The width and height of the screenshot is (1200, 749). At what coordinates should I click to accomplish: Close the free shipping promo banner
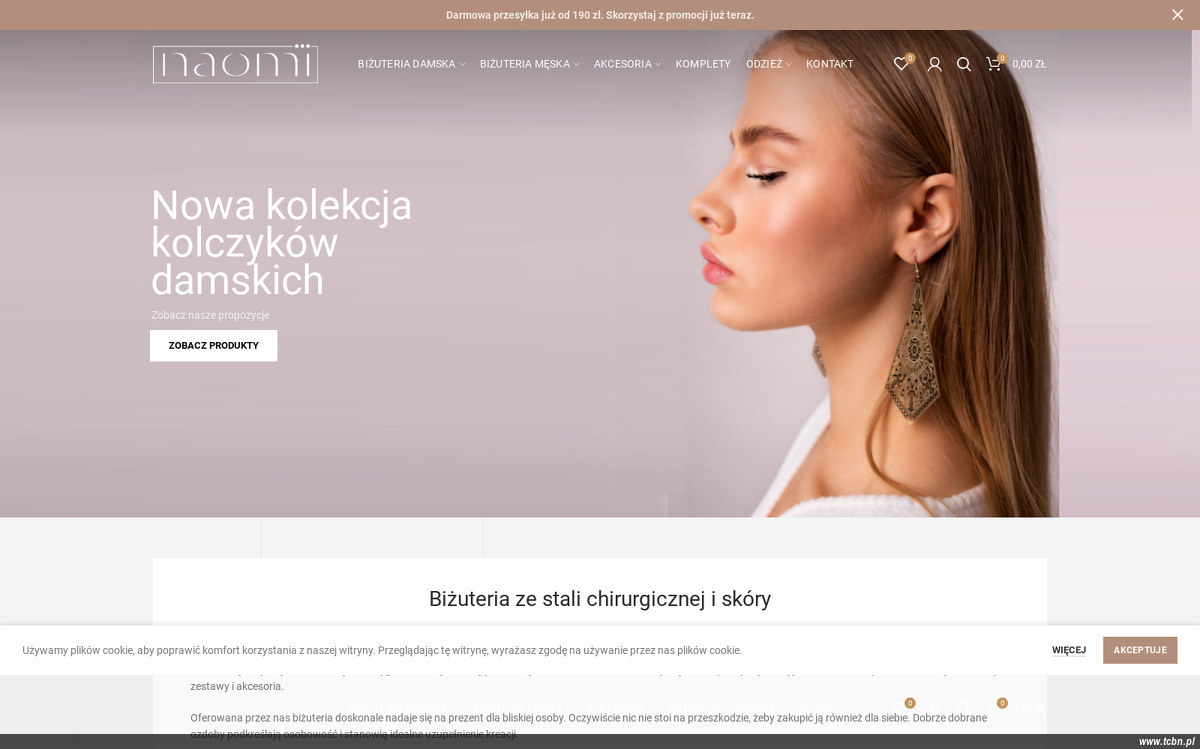pyautogui.click(x=1177, y=15)
